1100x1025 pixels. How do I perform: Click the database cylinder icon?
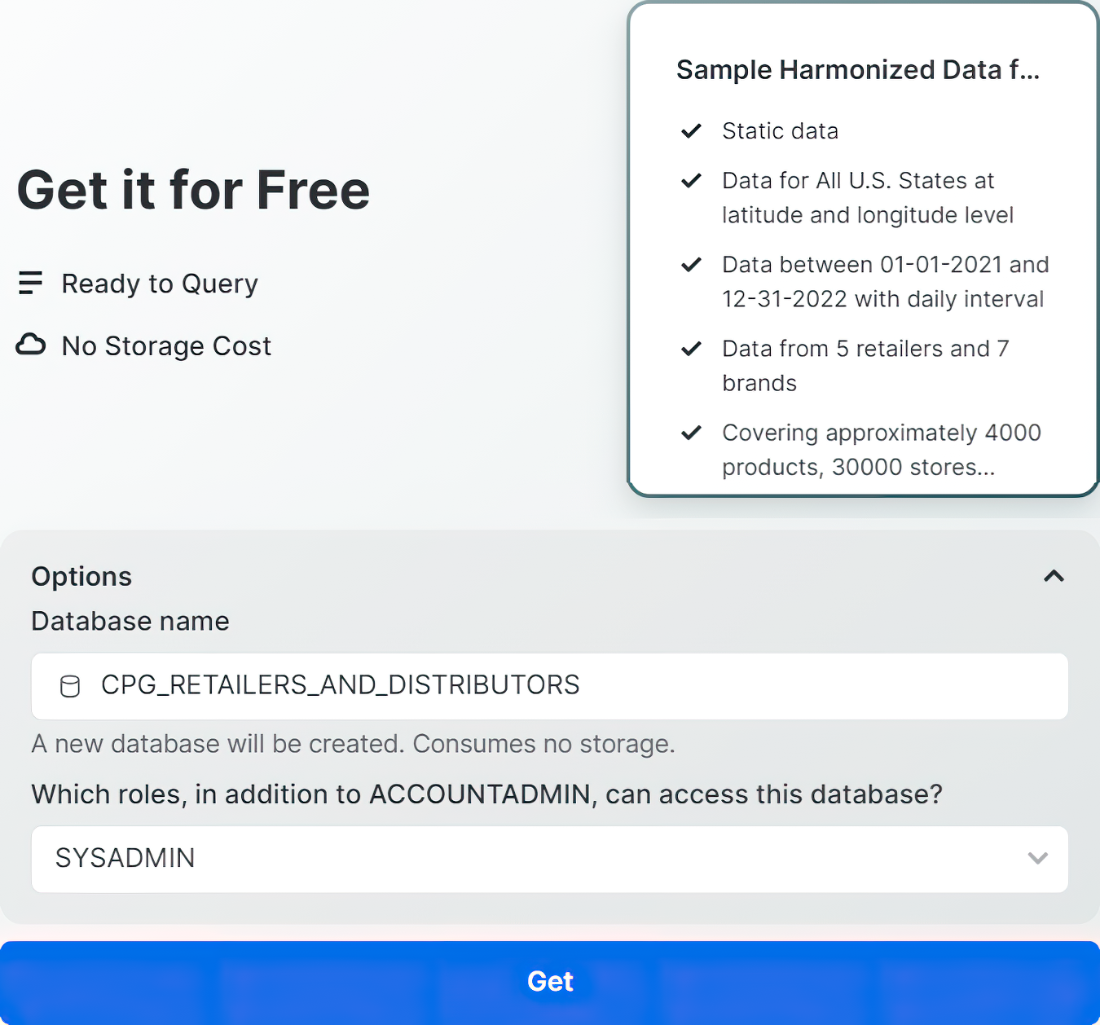[x=70, y=686]
